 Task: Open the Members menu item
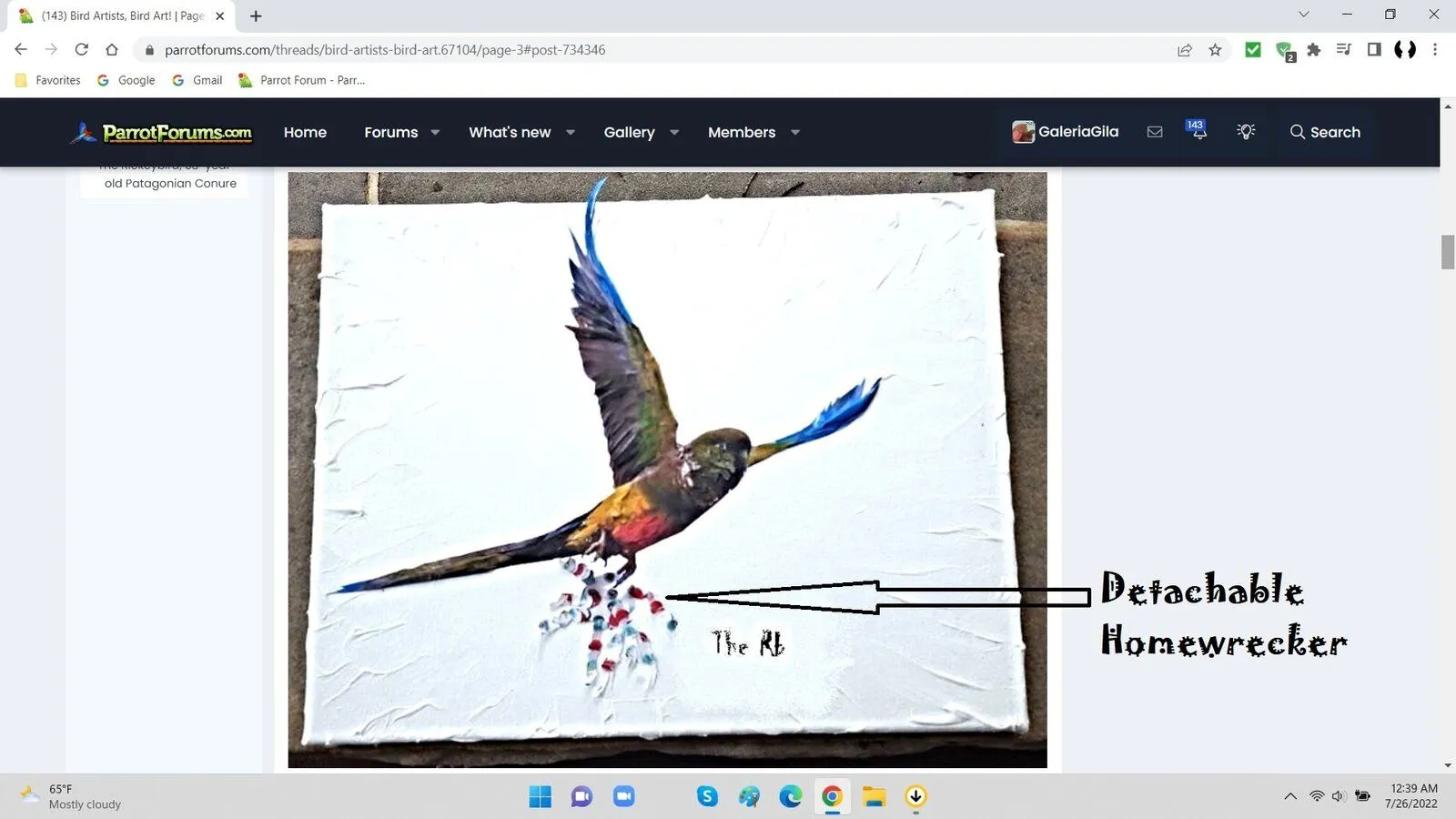click(x=742, y=132)
